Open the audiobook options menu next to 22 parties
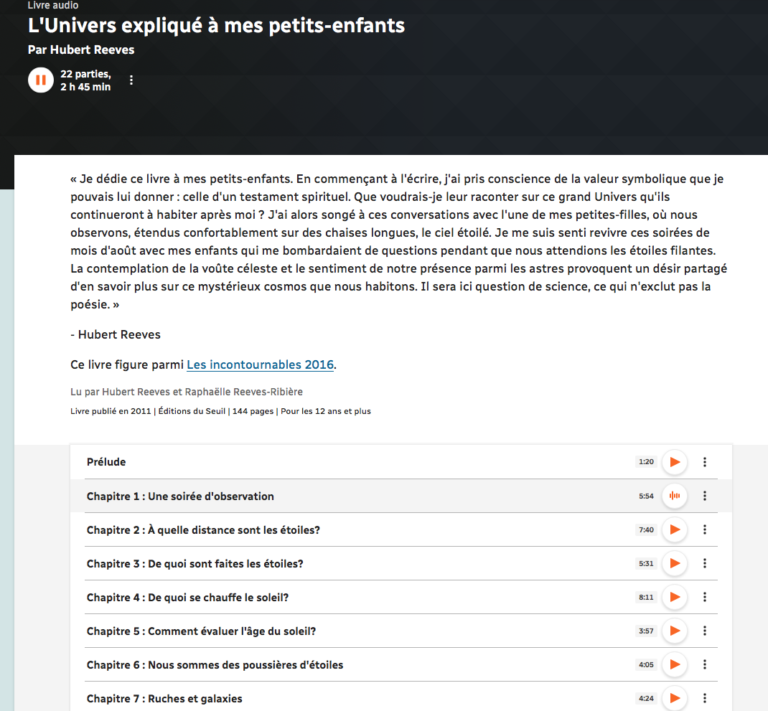The height and width of the screenshot is (711, 768). pyautogui.click(x=131, y=80)
